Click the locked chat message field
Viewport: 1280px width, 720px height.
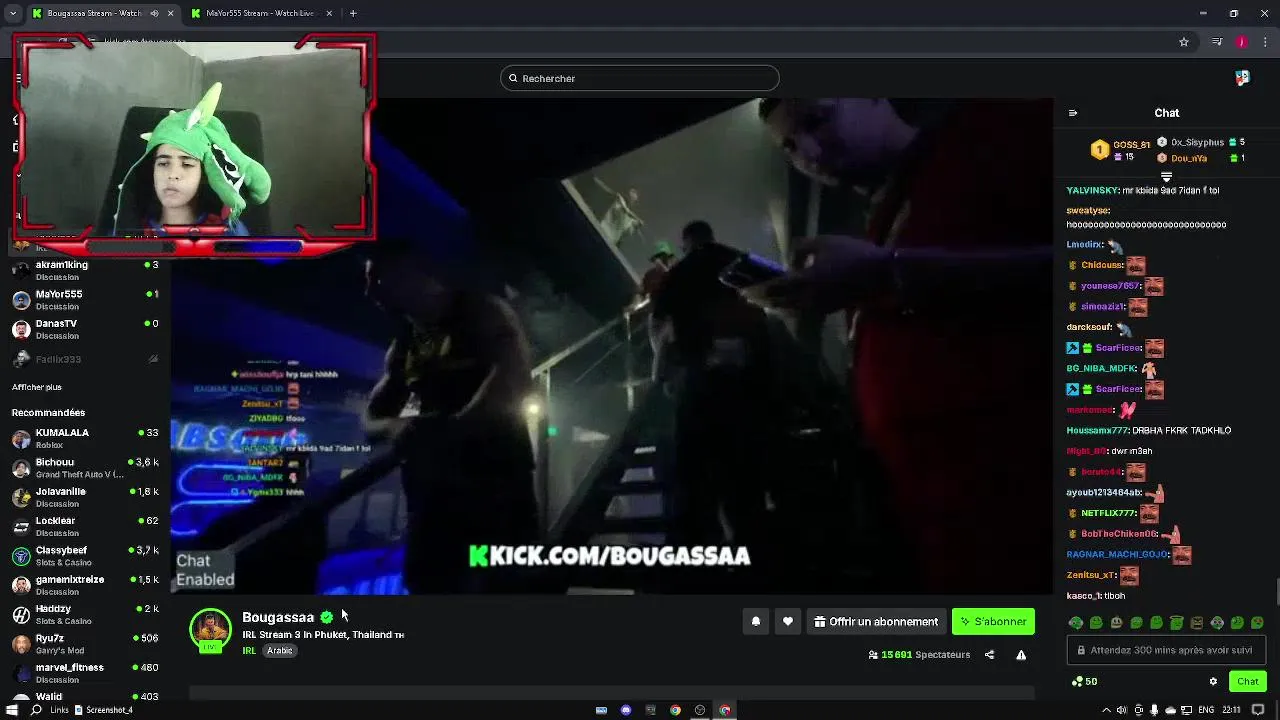[1167, 650]
